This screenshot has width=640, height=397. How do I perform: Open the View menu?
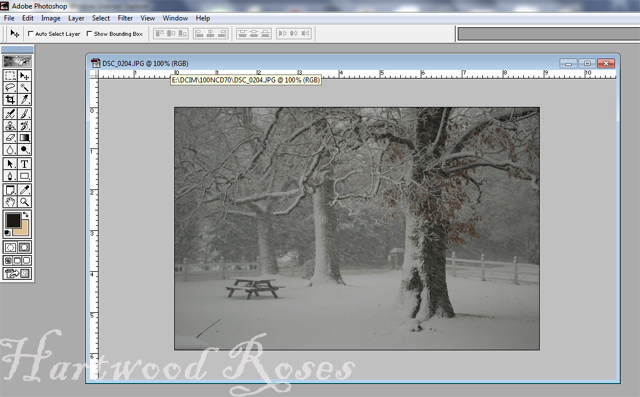pyautogui.click(x=147, y=18)
